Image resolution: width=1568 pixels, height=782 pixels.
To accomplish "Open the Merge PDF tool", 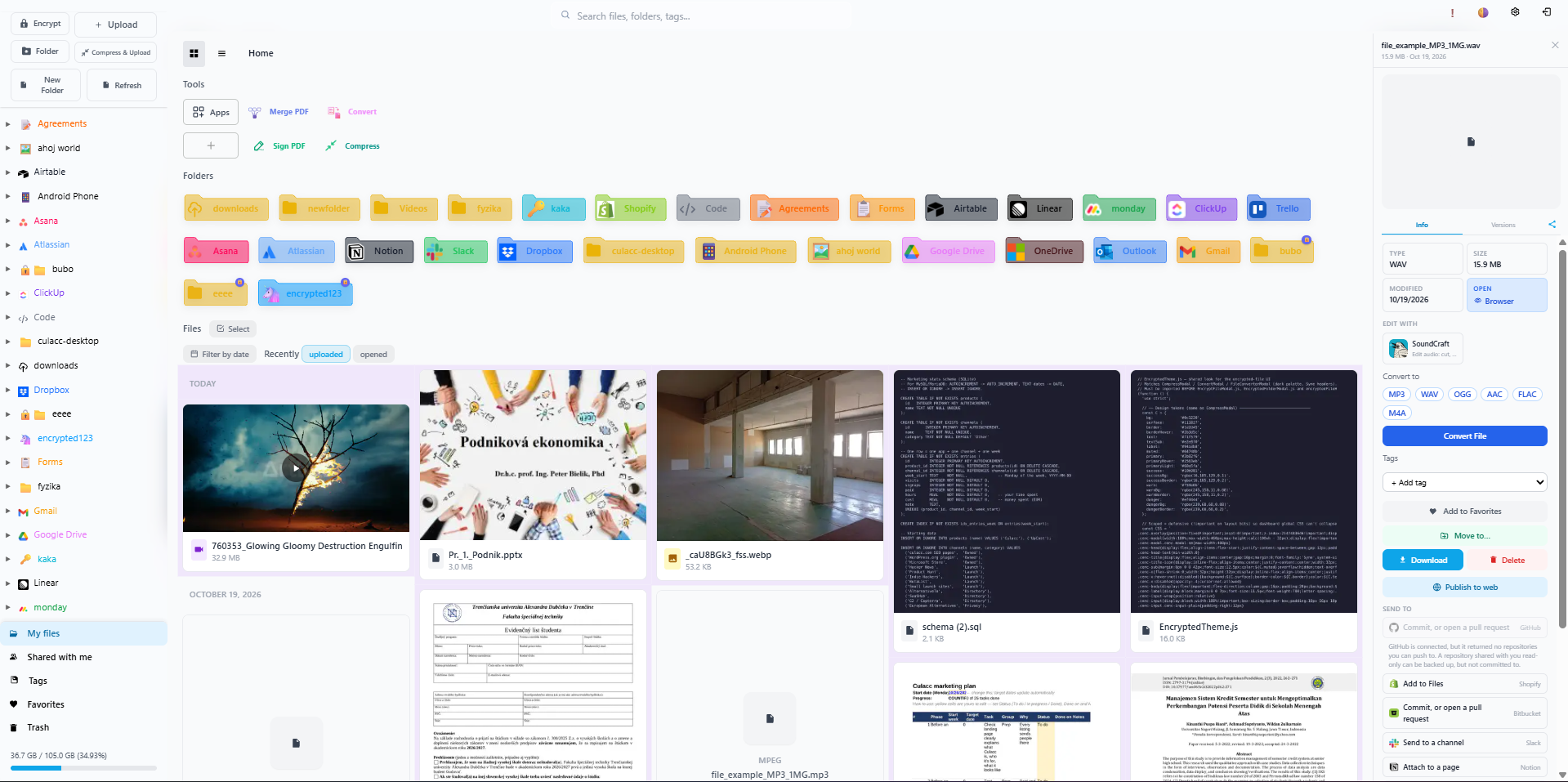I will 279,112.
